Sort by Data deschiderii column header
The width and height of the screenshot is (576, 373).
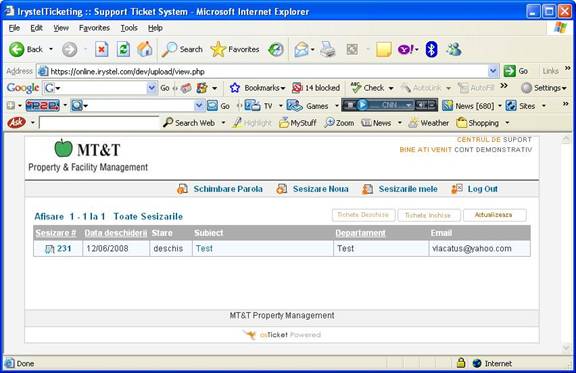coord(116,233)
